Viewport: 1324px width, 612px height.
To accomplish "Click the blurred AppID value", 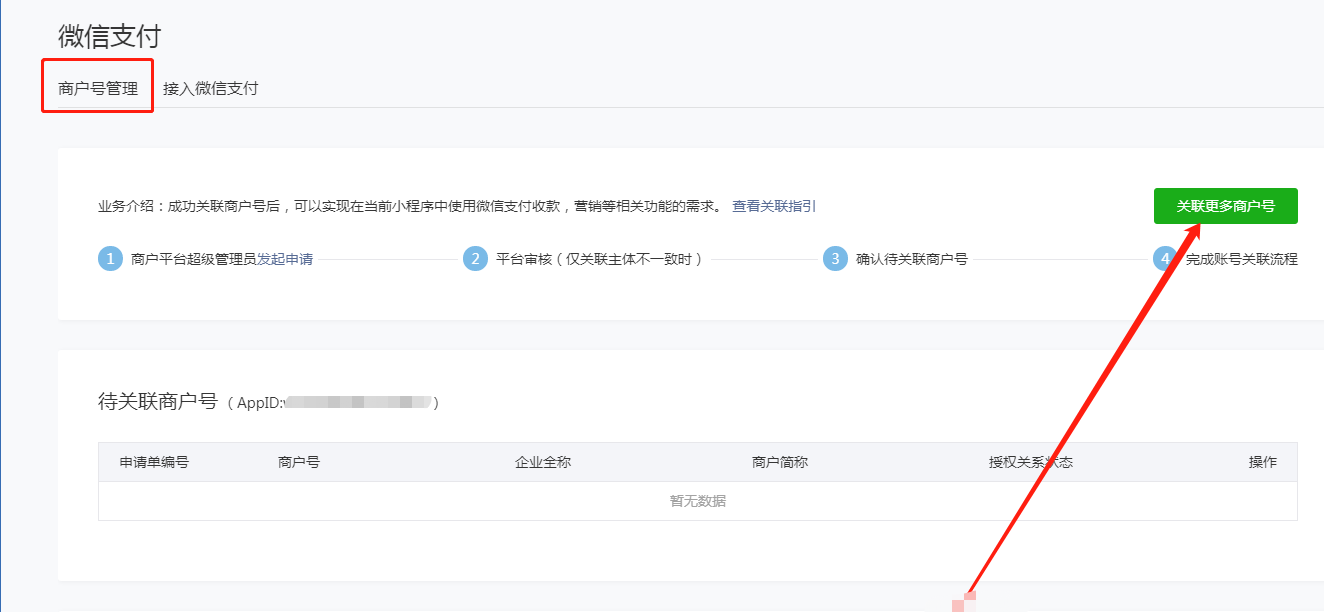I will (x=357, y=402).
